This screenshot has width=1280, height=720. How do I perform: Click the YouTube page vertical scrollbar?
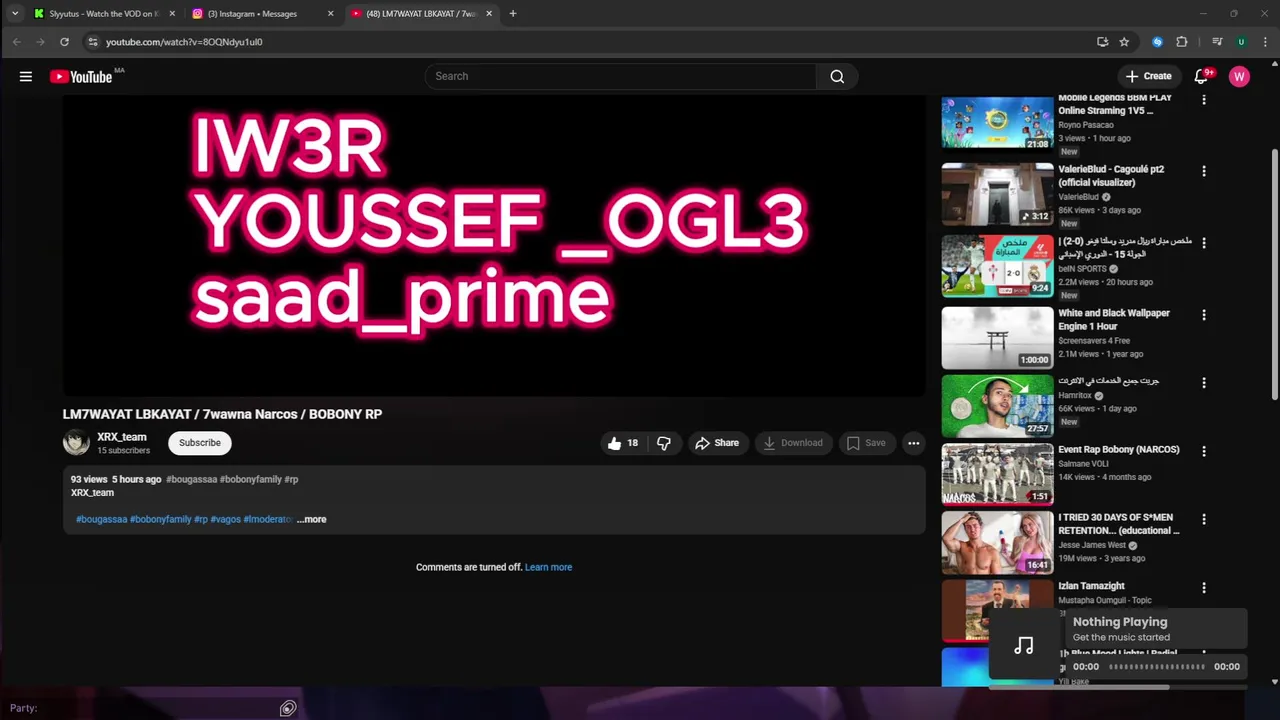point(1274,275)
